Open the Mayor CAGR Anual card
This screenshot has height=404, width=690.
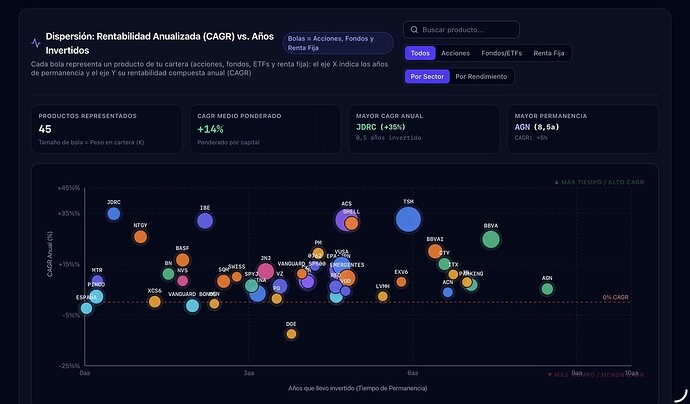click(424, 129)
